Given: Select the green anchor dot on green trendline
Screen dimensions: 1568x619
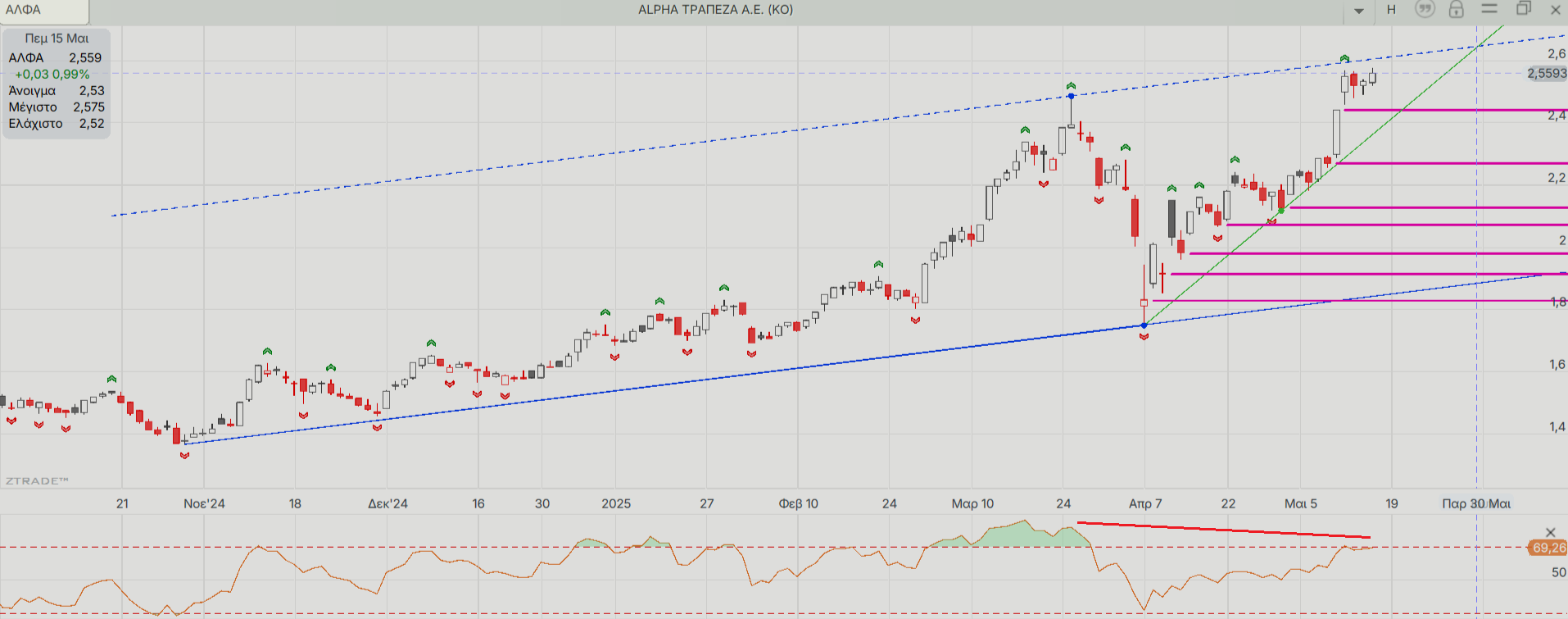Looking at the screenshot, I should point(1281,211).
